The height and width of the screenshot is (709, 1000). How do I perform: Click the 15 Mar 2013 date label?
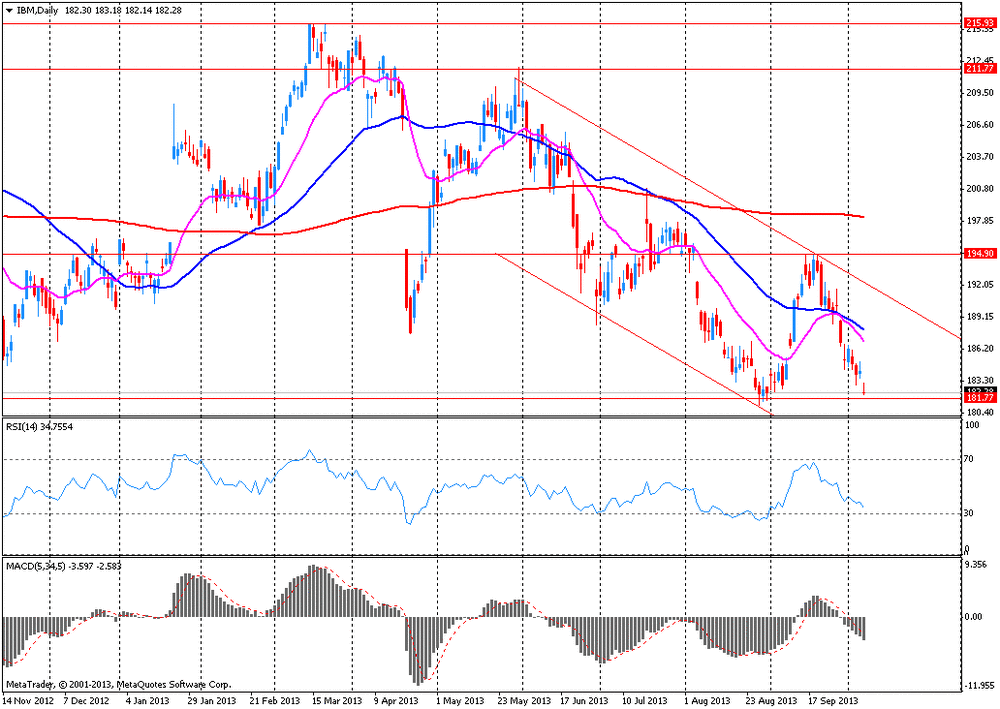[337, 701]
